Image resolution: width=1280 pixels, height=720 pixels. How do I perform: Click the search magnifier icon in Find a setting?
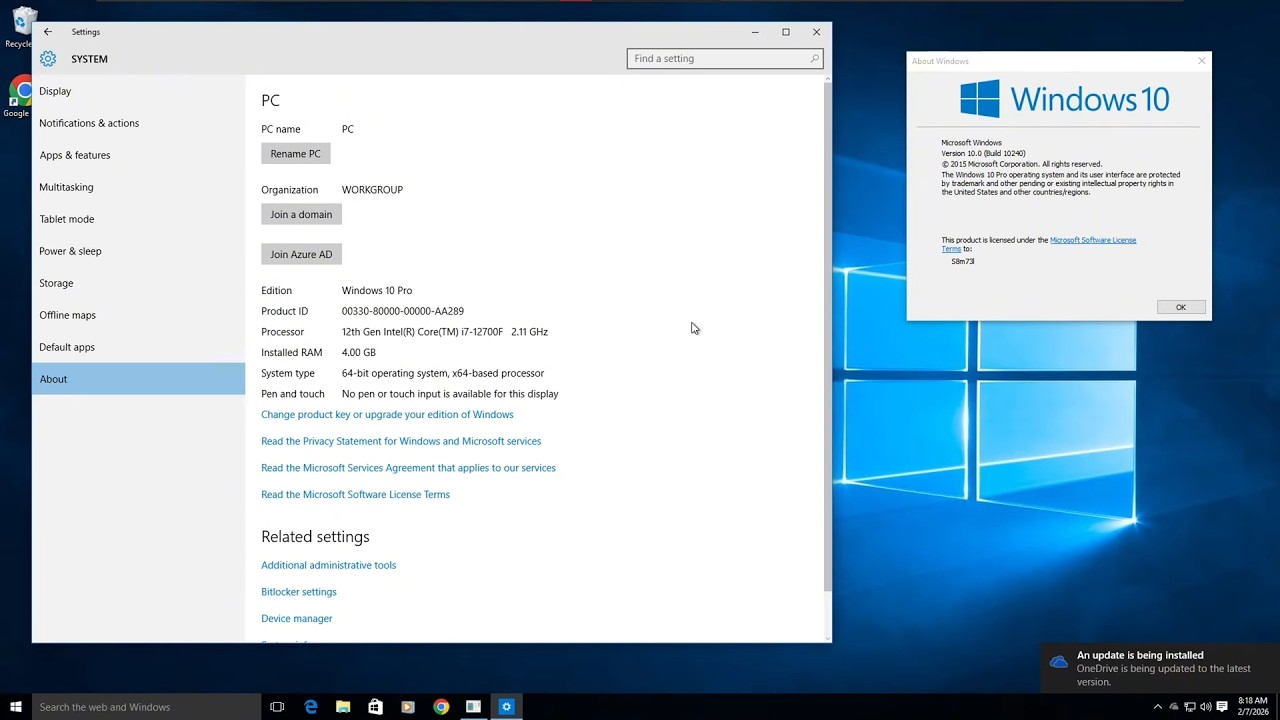[x=814, y=58]
